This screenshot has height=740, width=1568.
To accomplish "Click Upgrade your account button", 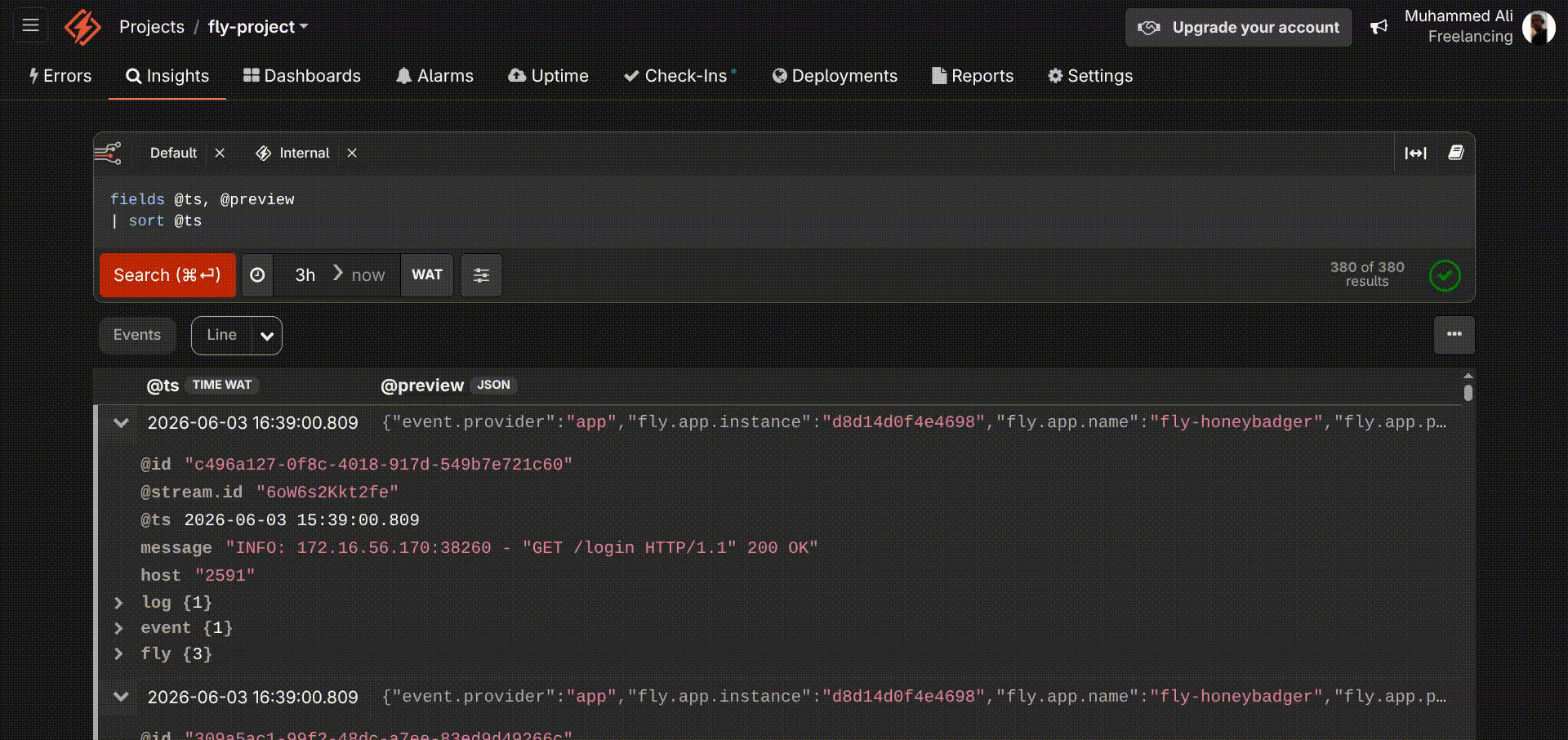I will (x=1238, y=28).
